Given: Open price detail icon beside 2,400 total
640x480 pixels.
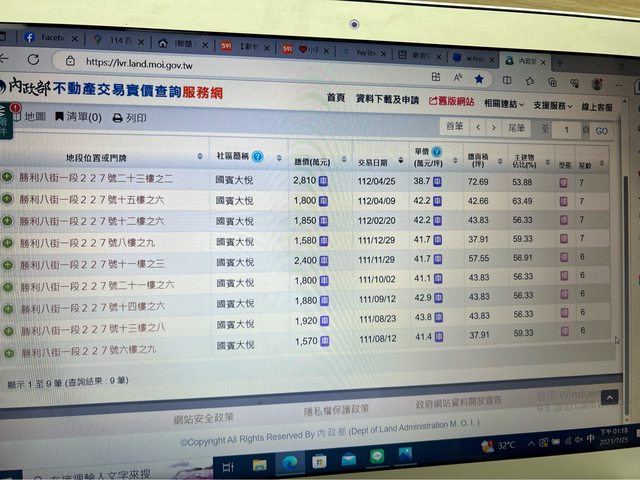Looking at the screenshot, I should pos(323,261).
